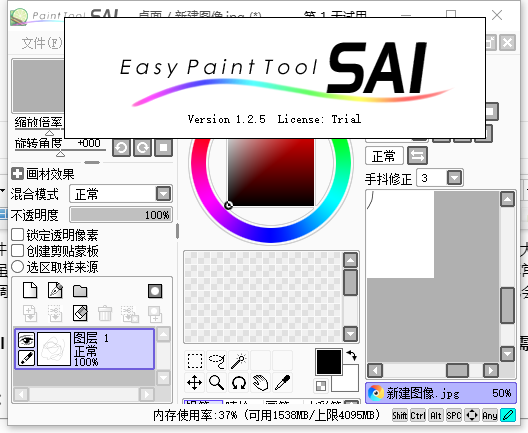Click the black foreground color swatch
Screen dimensions: 528x433
pos(328,362)
